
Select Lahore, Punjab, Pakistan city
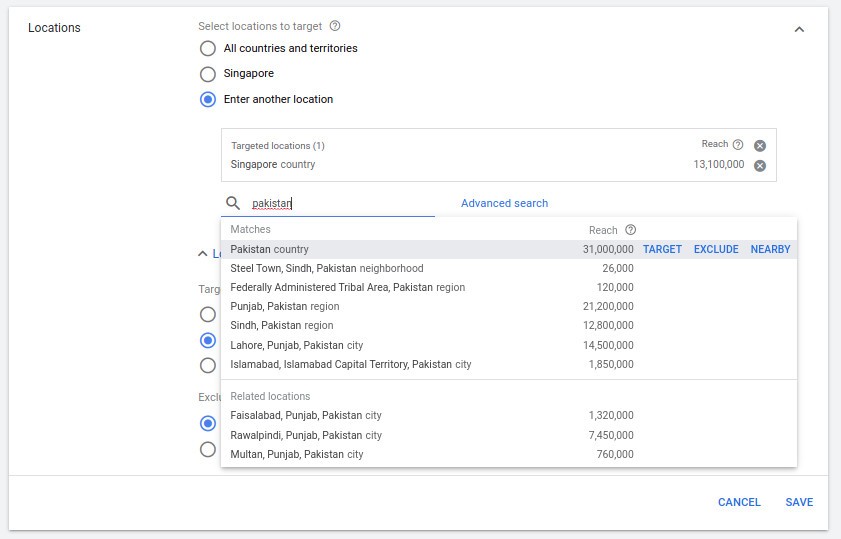(x=508, y=345)
